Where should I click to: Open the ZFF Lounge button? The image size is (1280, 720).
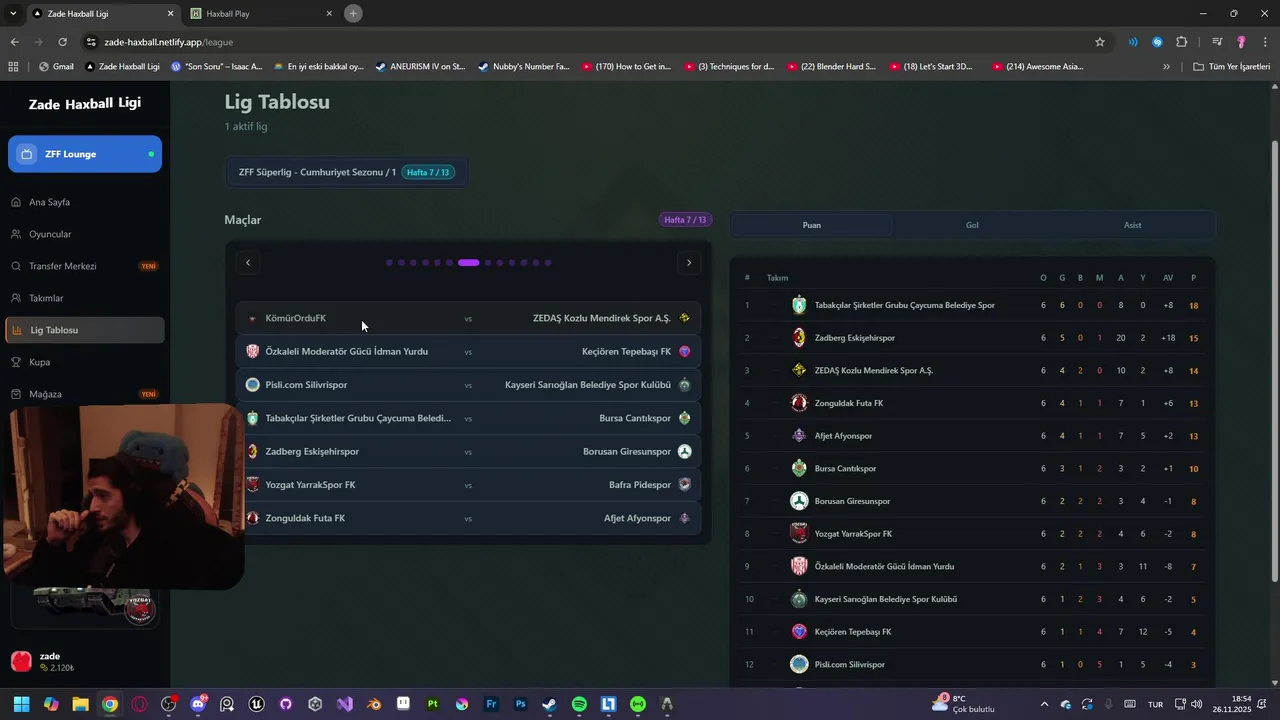pyautogui.click(x=85, y=154)
